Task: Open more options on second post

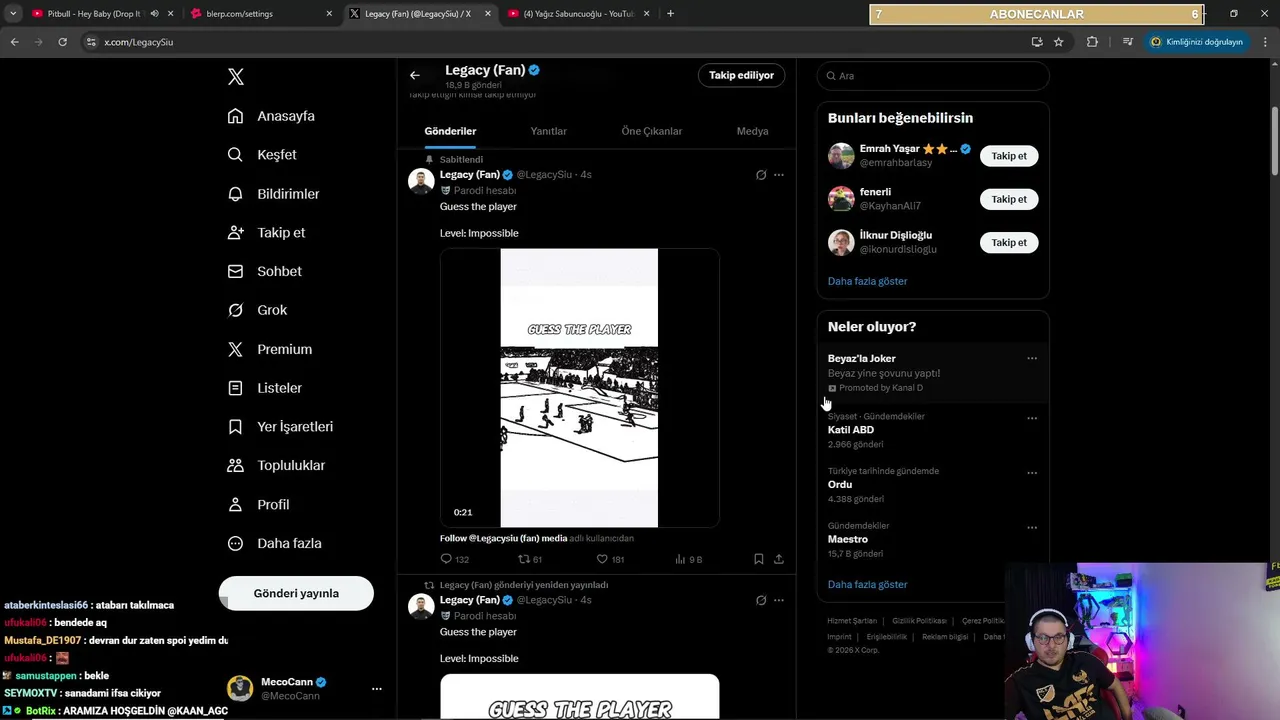Action: 779,600
